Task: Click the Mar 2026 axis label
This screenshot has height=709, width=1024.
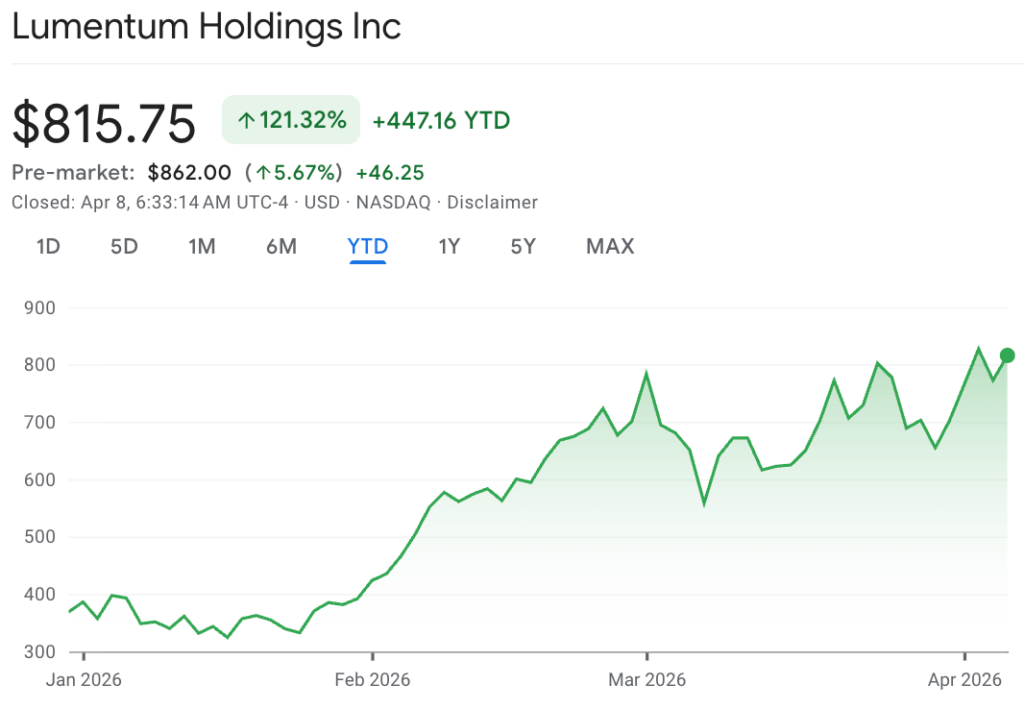Action: [647, 680]
